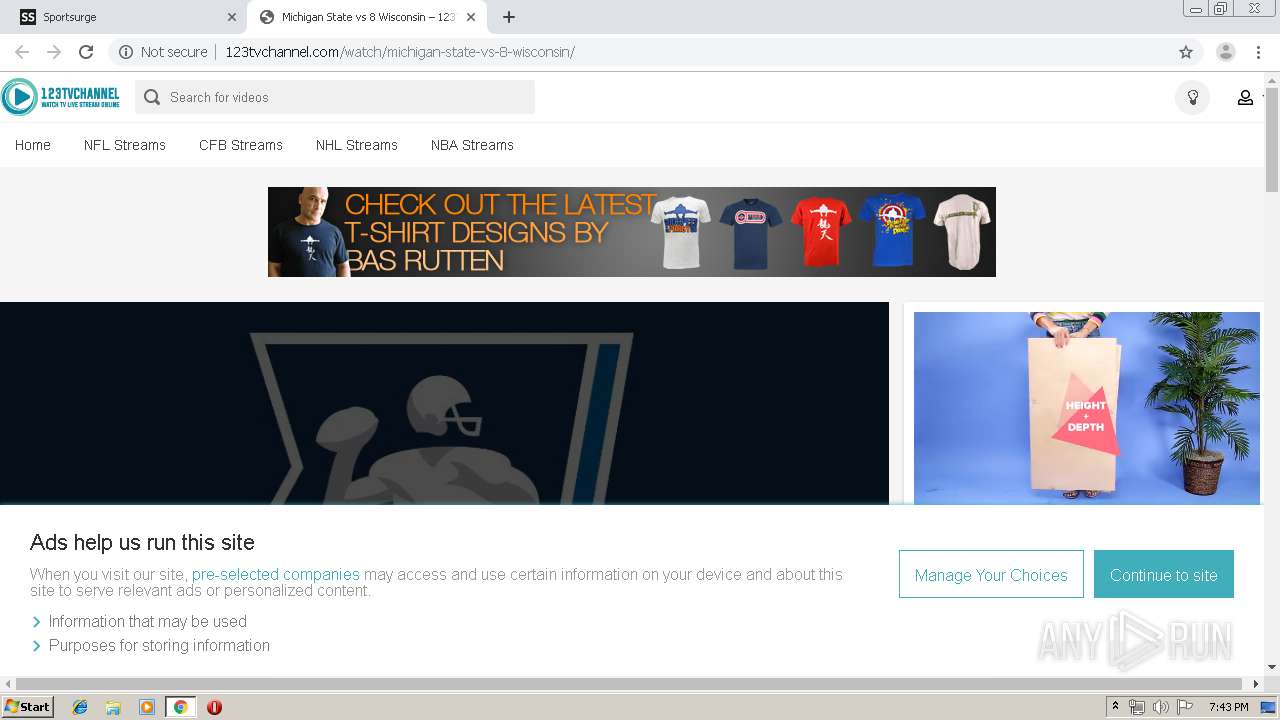Close the Michigan State vs 8 Wisconsin tab

(471, 17)
